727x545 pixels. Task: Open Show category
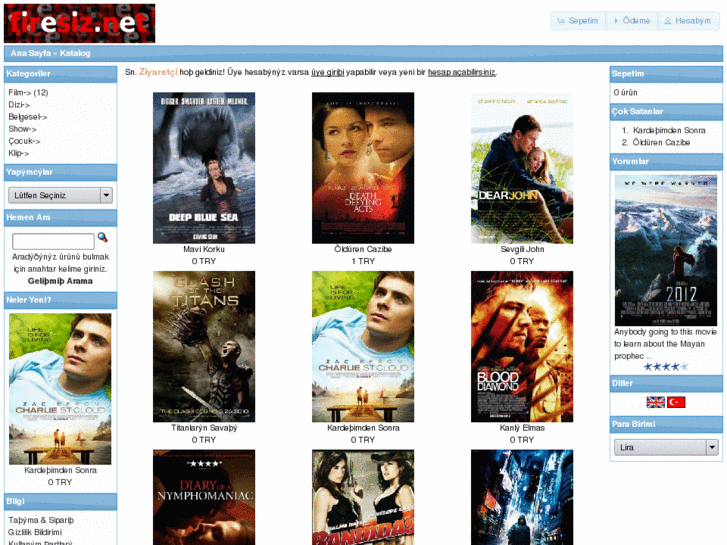(22, 129)
